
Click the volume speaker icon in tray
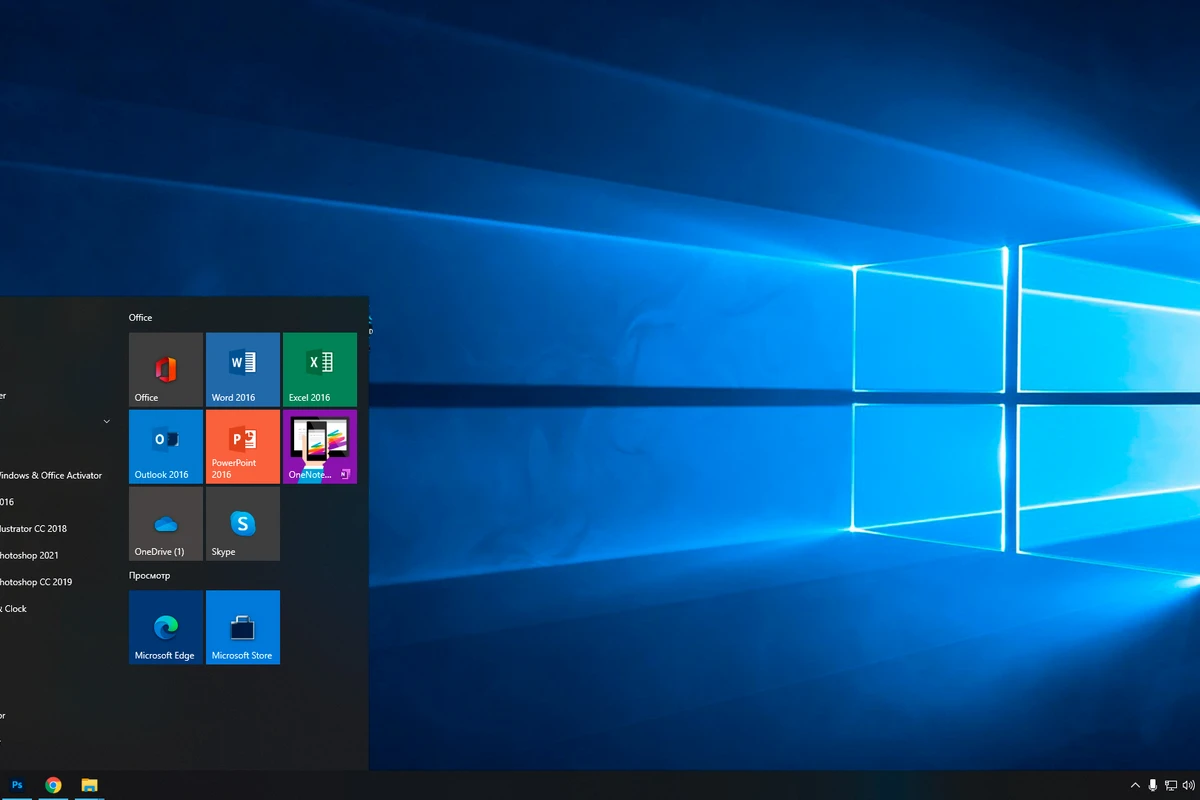point(1188,786)
